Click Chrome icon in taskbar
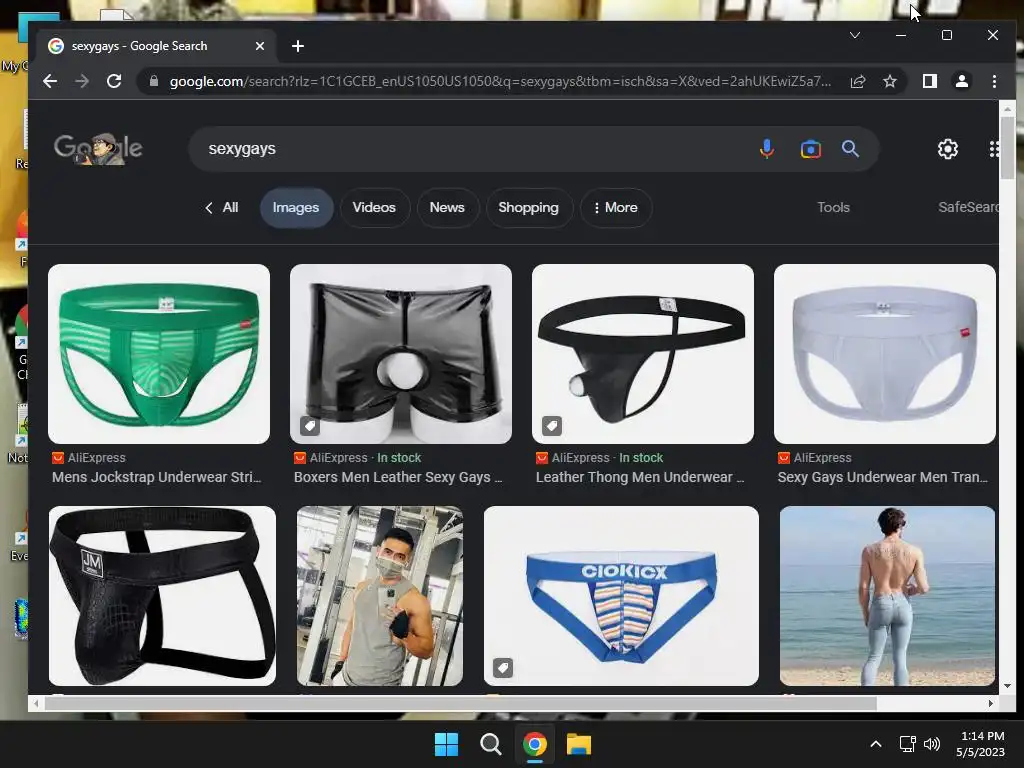Image resolution: width=1024 pixels, height=768 pixels. pos(534,744)
